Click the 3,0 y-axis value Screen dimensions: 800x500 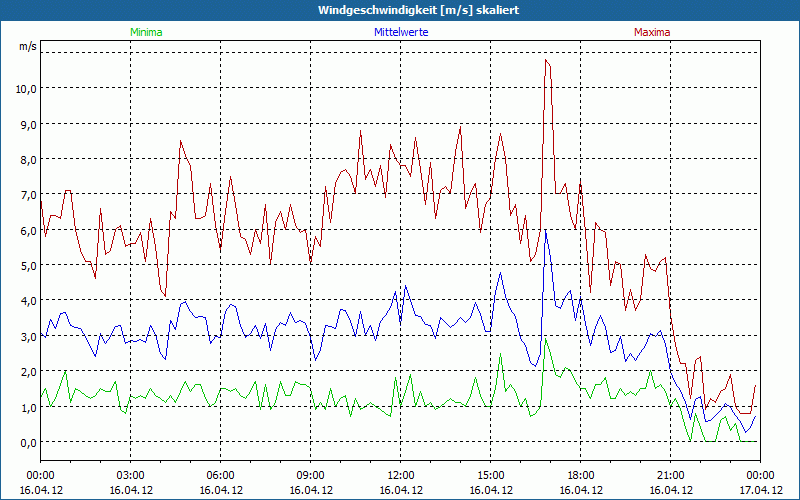[x=29, y=336]
